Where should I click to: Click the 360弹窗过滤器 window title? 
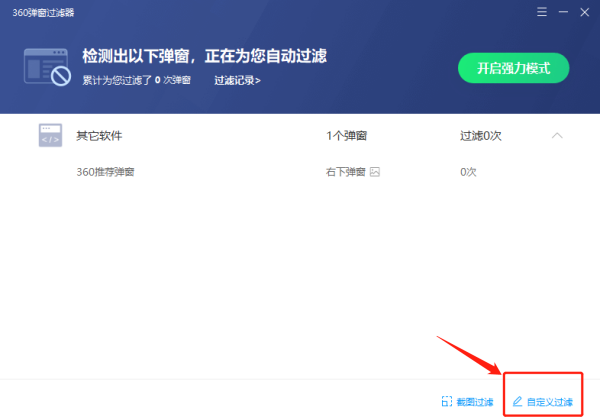click(x=43, y=13)
